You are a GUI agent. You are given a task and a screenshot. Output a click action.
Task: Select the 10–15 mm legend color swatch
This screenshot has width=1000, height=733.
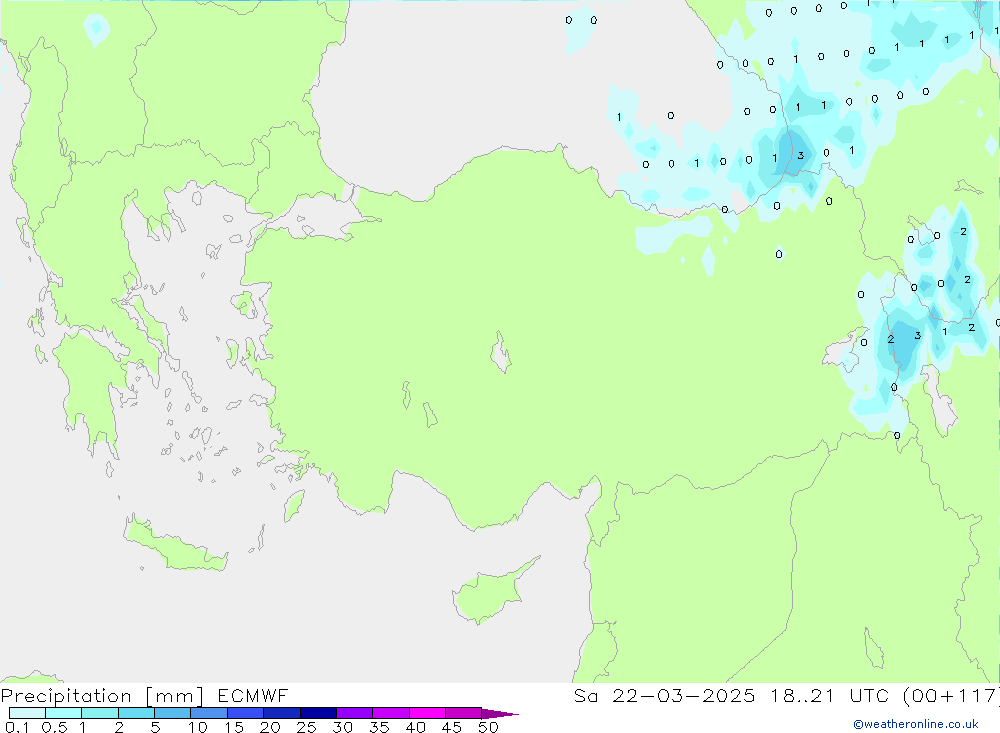point(209,713)
